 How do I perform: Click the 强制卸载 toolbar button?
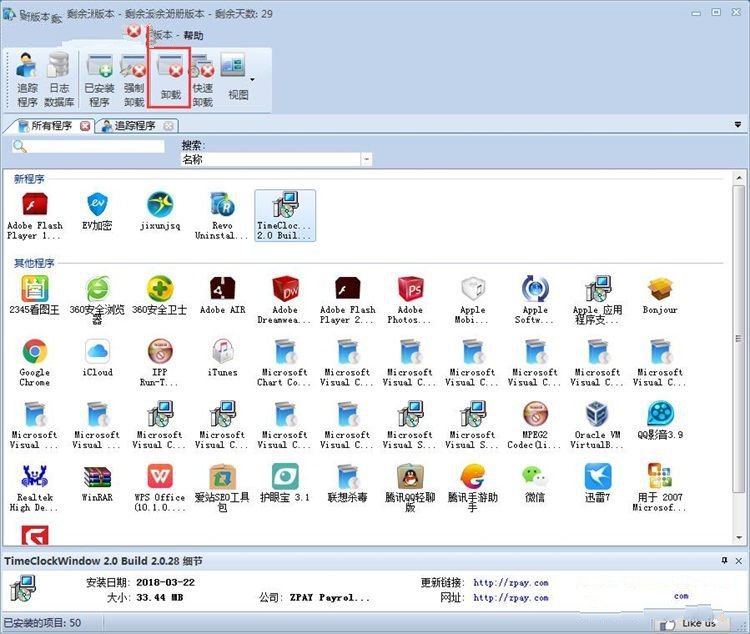133,80
